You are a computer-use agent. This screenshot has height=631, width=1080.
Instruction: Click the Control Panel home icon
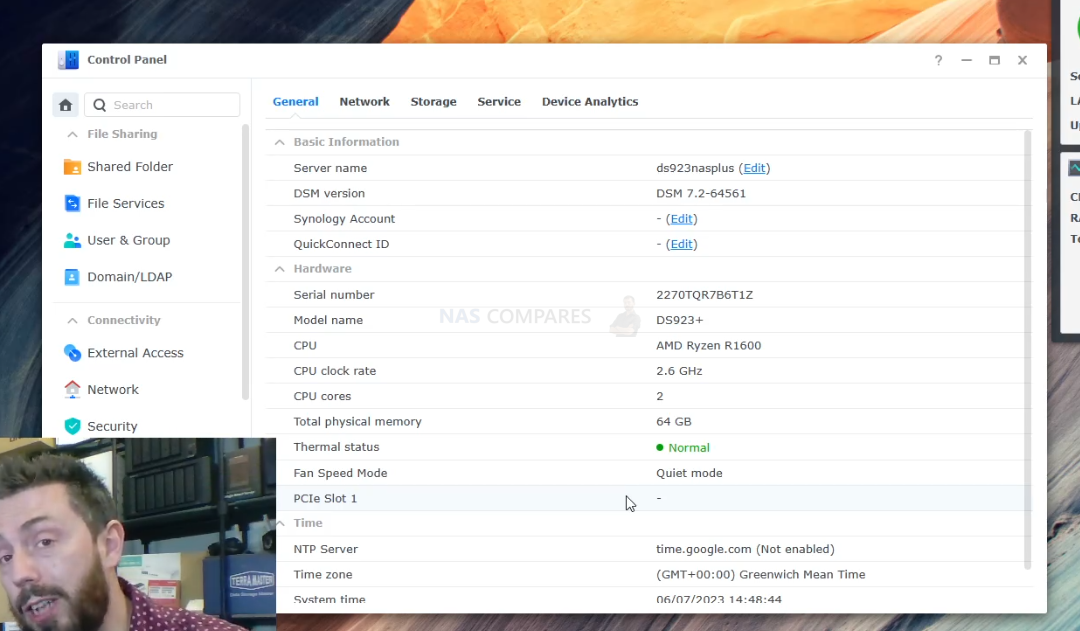65,105
